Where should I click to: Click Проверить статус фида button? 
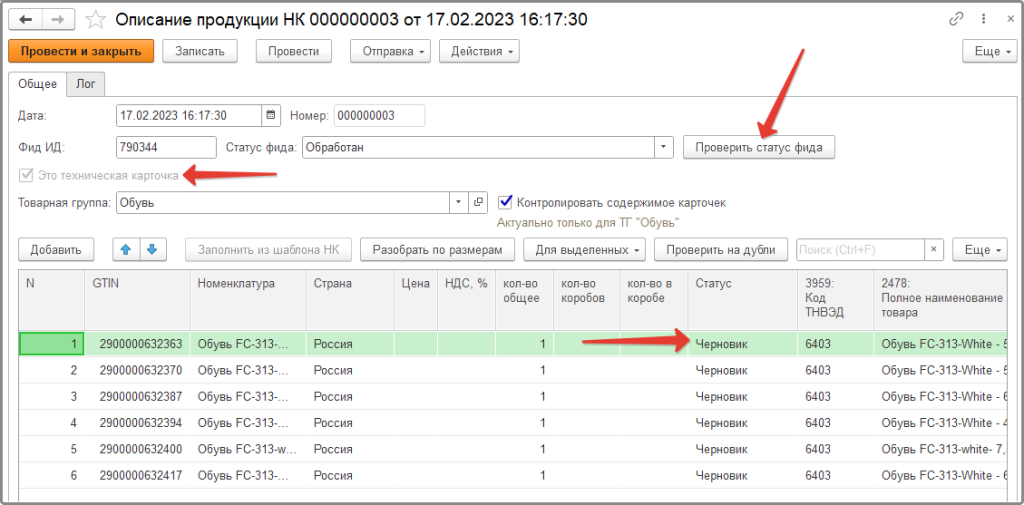(x=759, y=147)
